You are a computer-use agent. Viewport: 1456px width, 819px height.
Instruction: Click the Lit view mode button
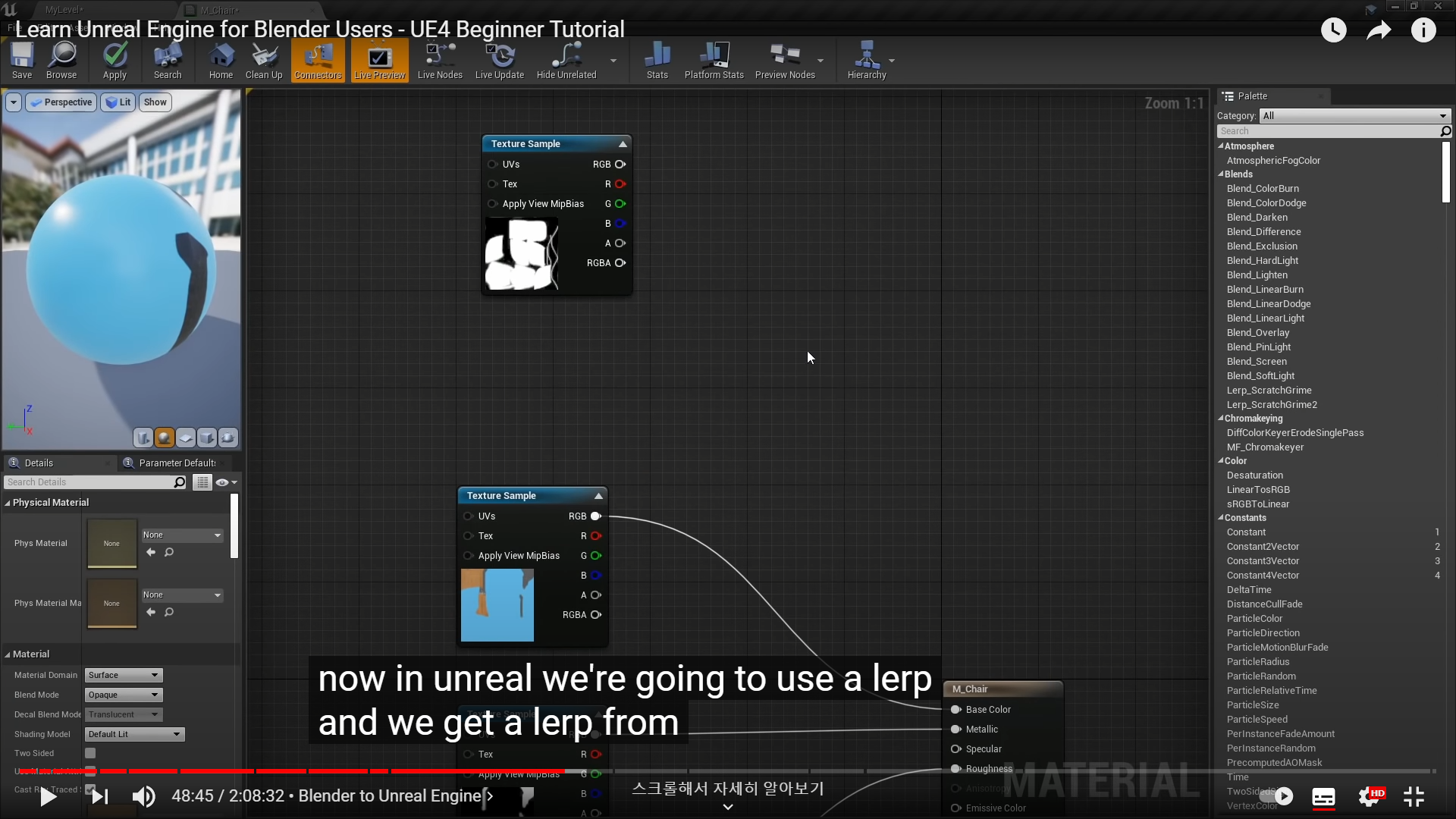[118, 102]
